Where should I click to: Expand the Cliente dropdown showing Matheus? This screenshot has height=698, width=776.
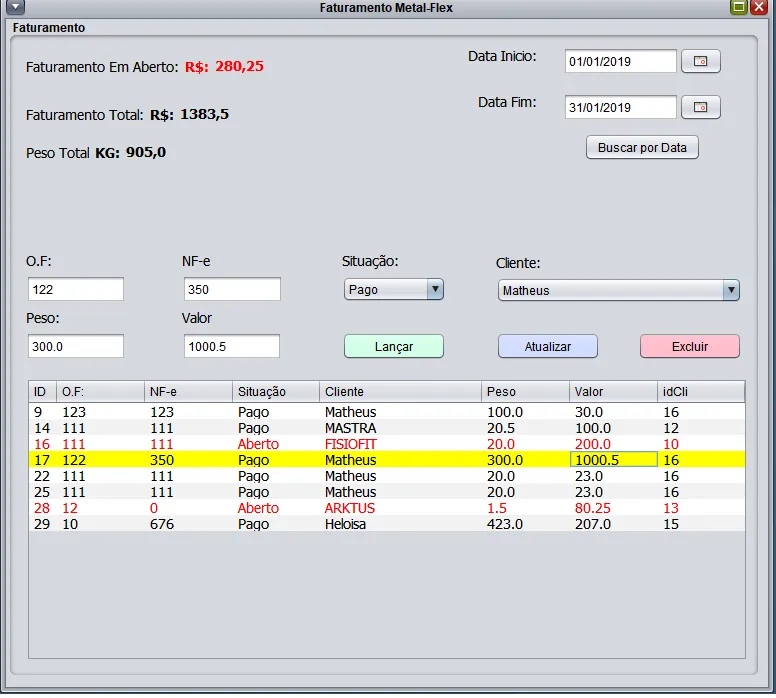coord(731,291)
